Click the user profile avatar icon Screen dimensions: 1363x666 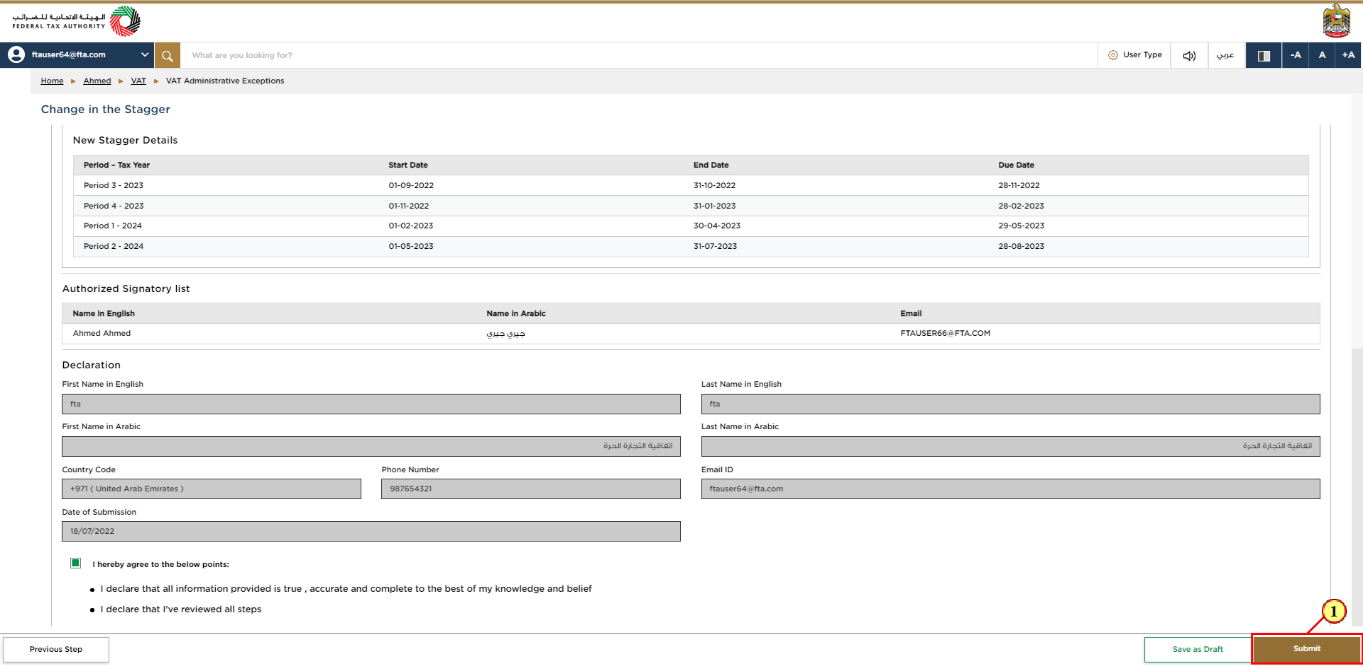tap(16, 55)
